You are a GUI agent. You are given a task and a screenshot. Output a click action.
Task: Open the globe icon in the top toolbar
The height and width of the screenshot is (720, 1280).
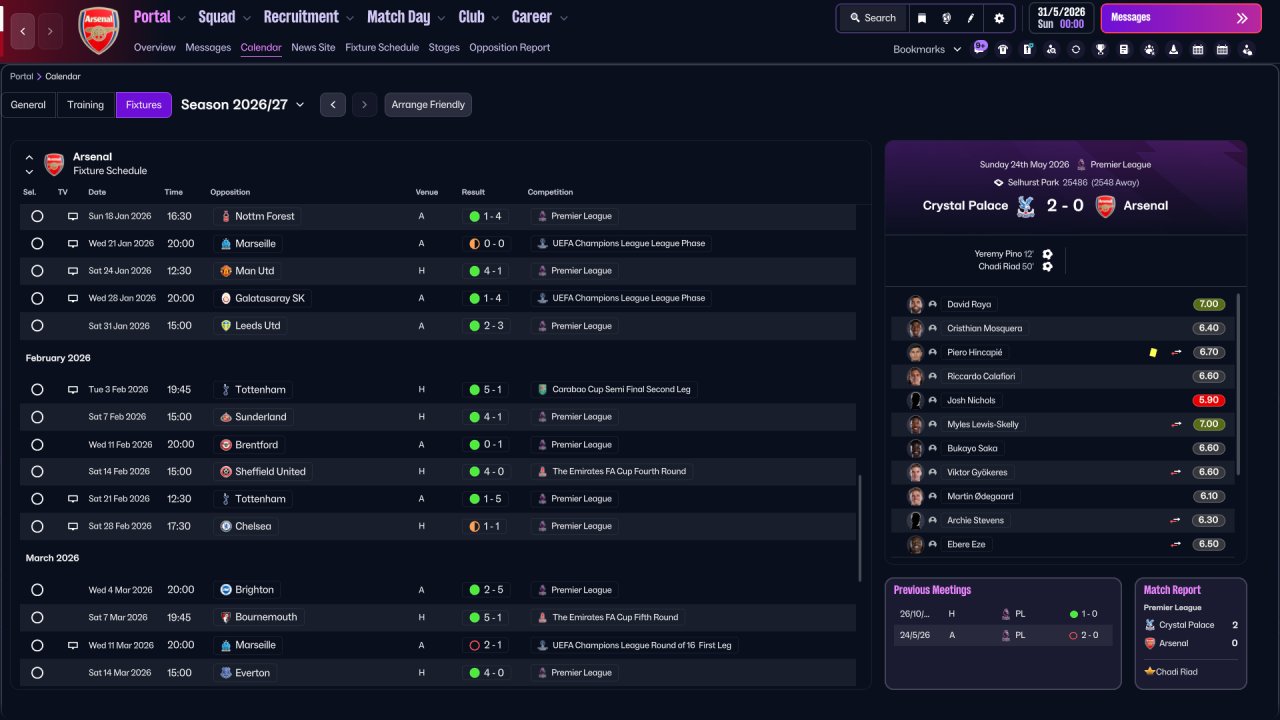coord(946,18)
